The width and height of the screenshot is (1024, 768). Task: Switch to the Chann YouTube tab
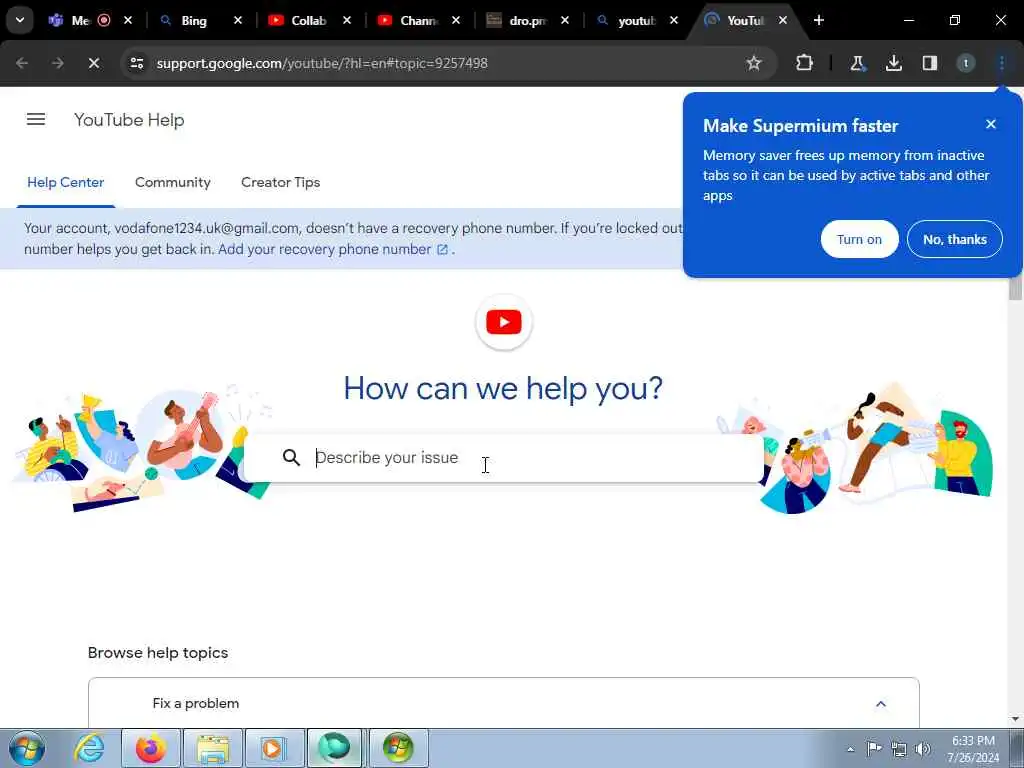point(418,20)
